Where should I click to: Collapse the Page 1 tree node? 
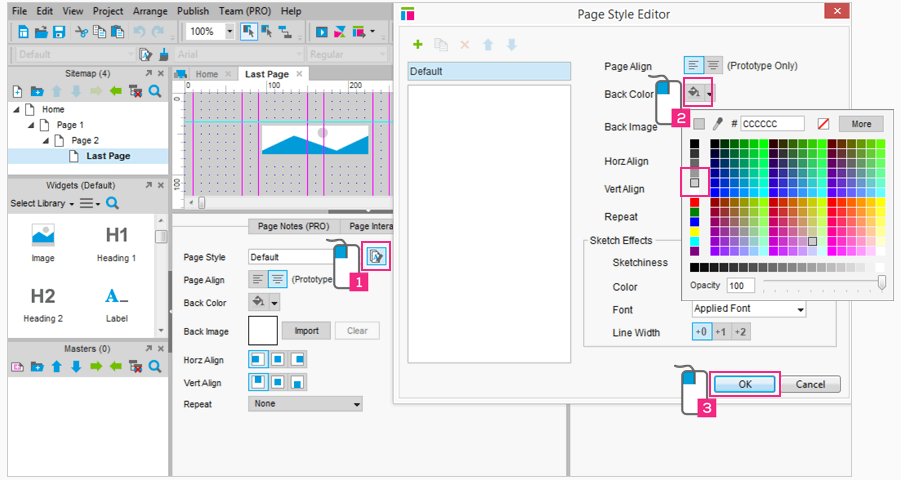[x=31, y=125]
